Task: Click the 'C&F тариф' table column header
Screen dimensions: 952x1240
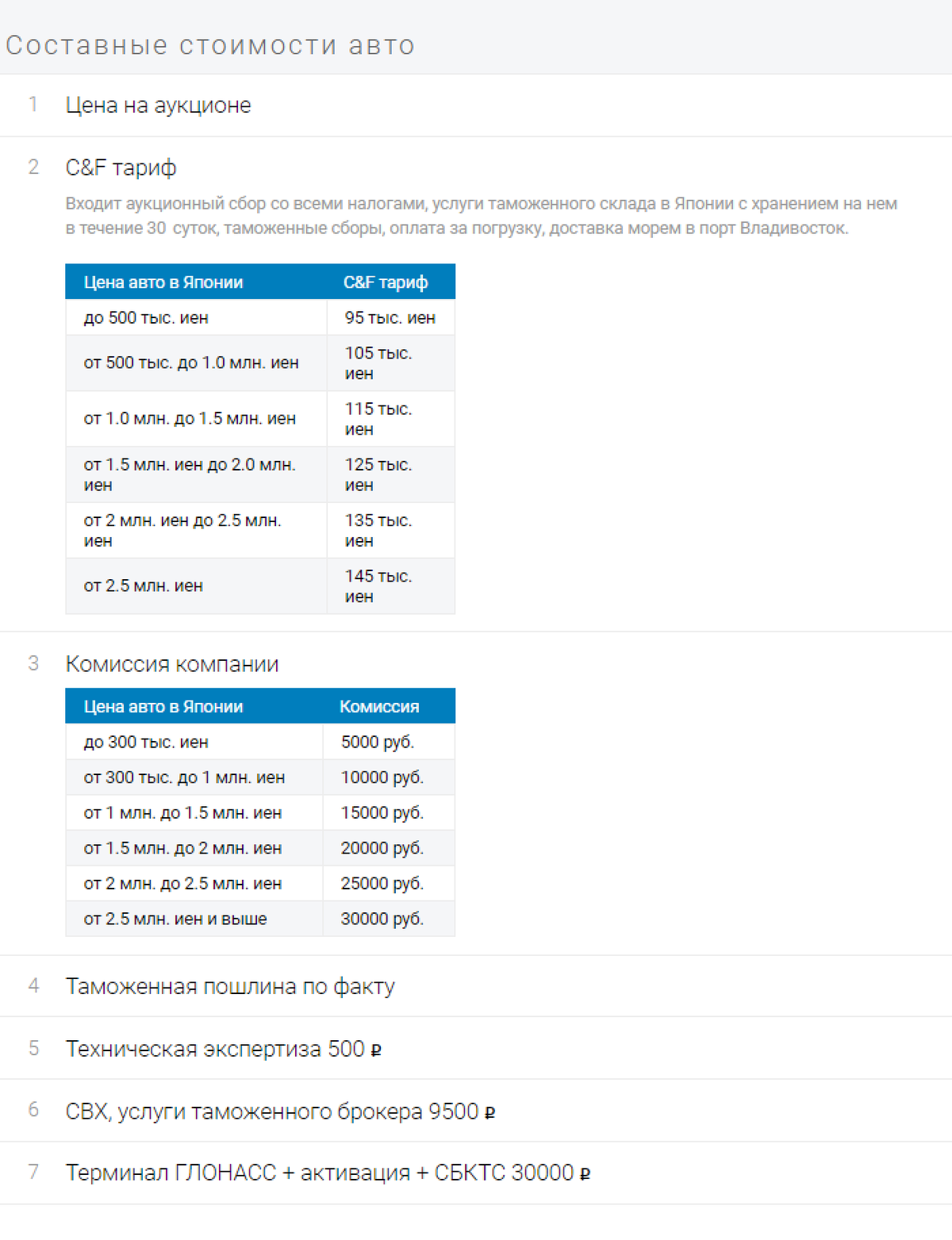Action: pyautogui.click(x=386, y=282)
